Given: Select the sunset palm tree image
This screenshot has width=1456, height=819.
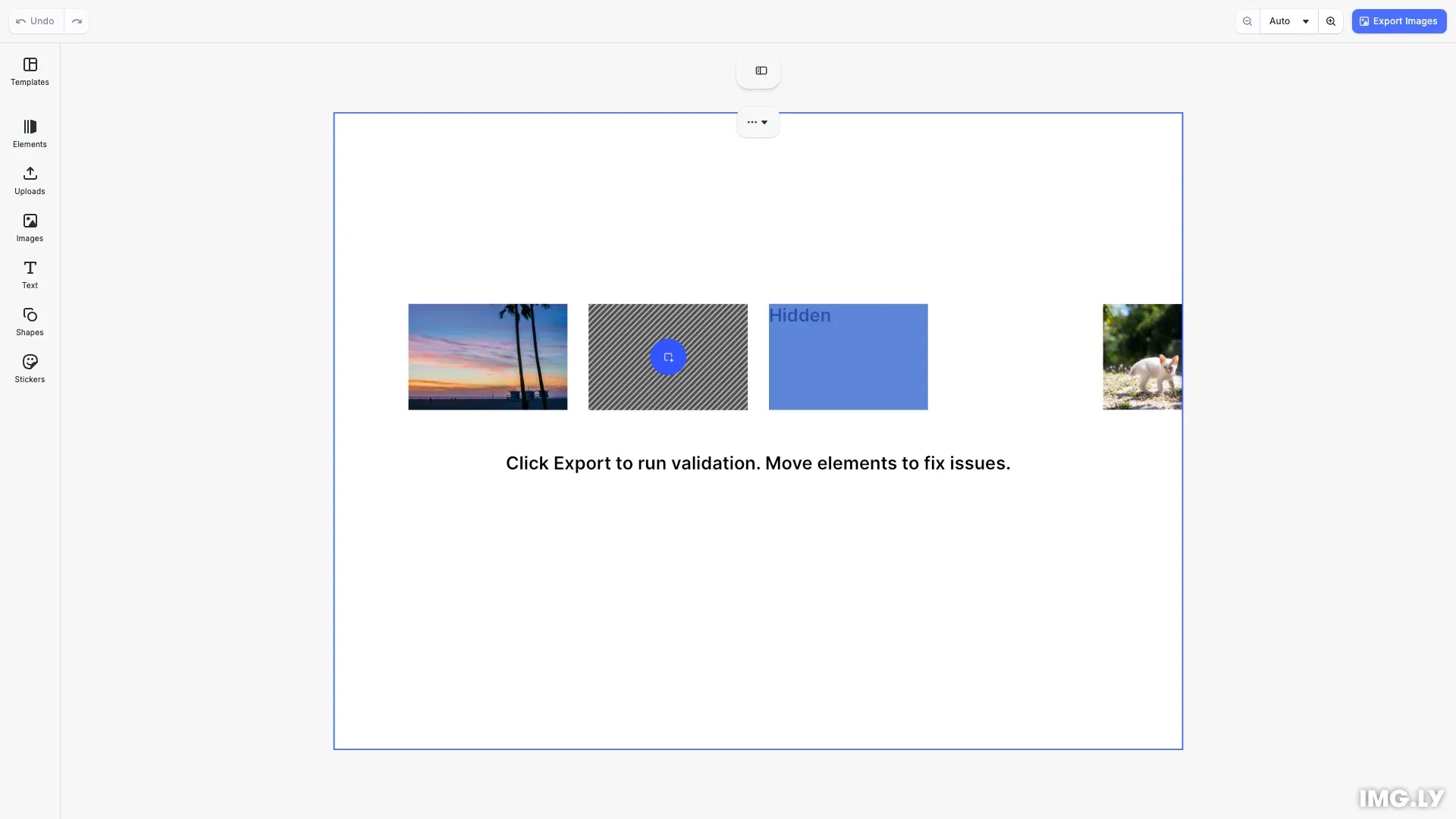Looking at the screenshot, I should tap(488, 357).
